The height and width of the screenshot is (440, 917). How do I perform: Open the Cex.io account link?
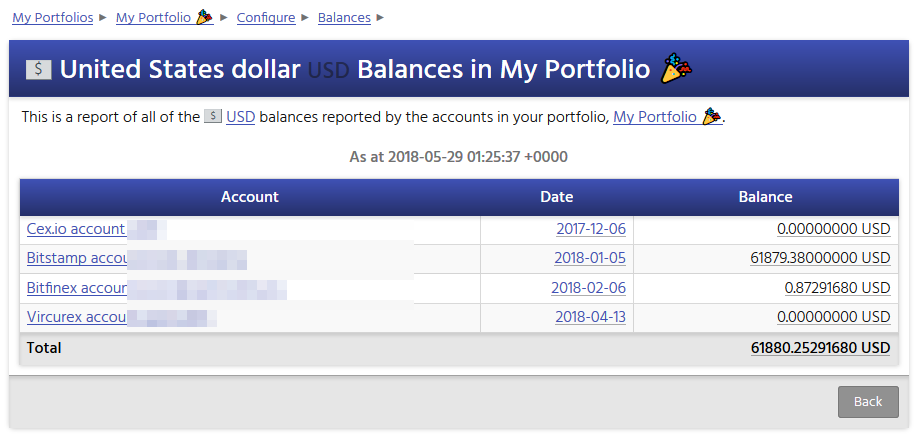[76, 229]
